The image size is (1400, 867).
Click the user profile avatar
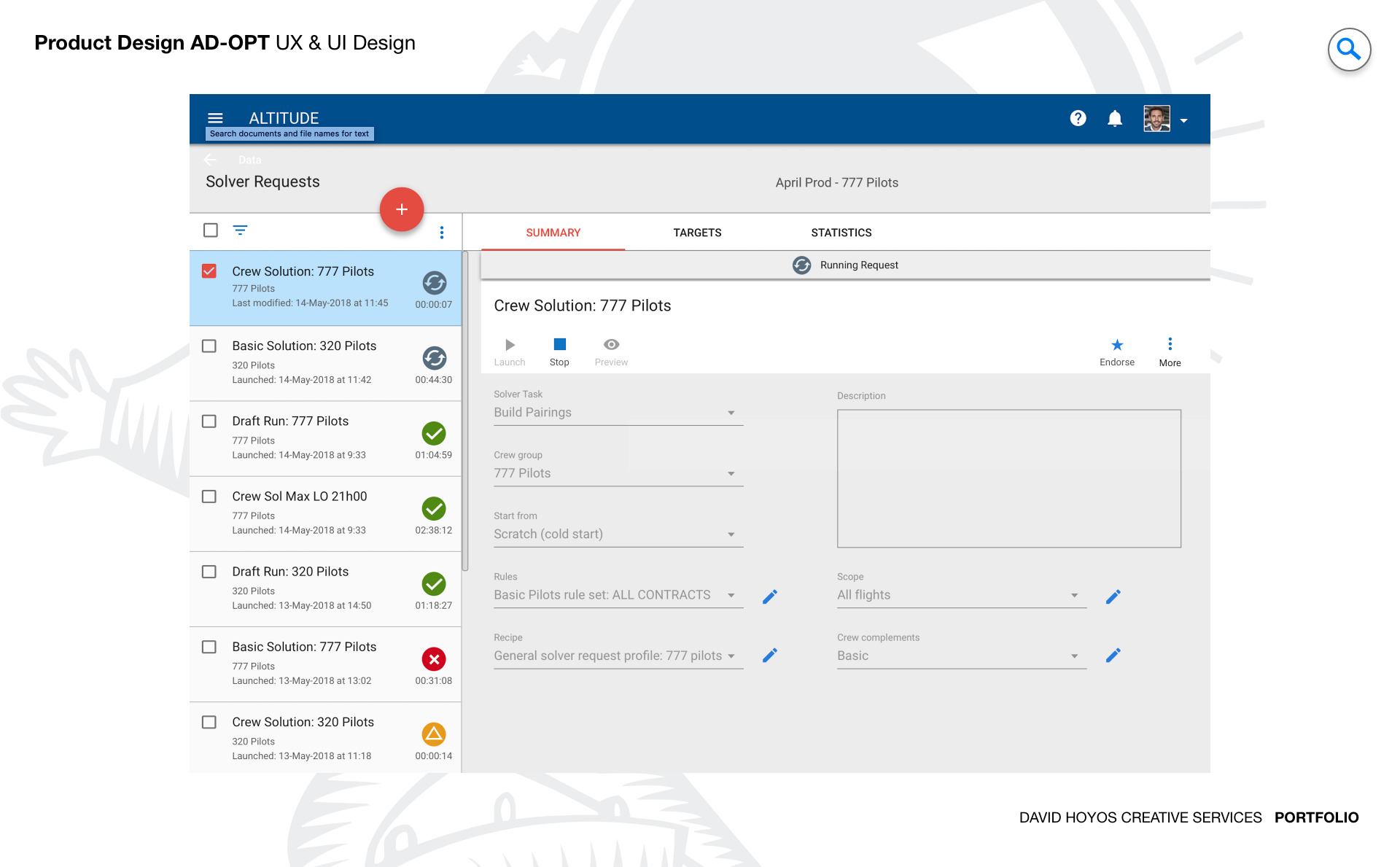coord(1156,118)
